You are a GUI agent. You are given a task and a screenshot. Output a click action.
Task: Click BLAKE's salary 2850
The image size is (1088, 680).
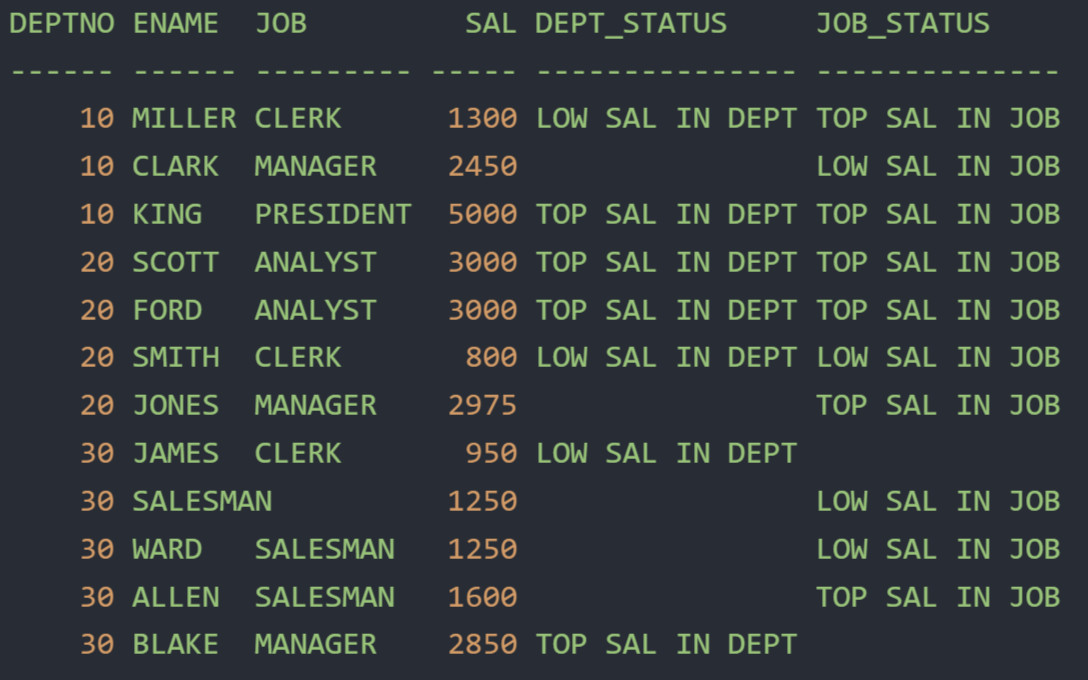482,645
